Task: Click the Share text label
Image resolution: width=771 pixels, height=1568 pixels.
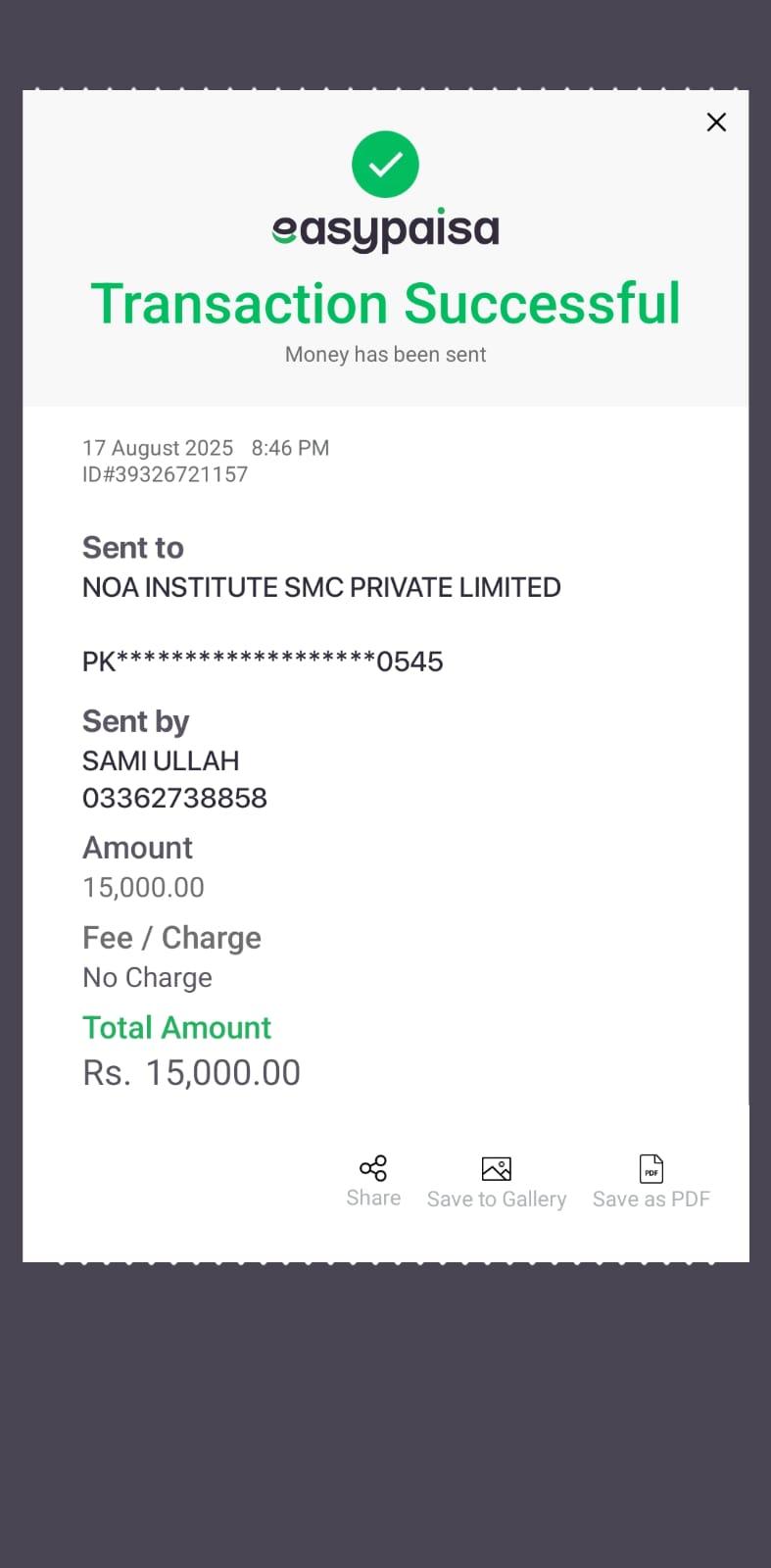Action: click(373, 1198)
